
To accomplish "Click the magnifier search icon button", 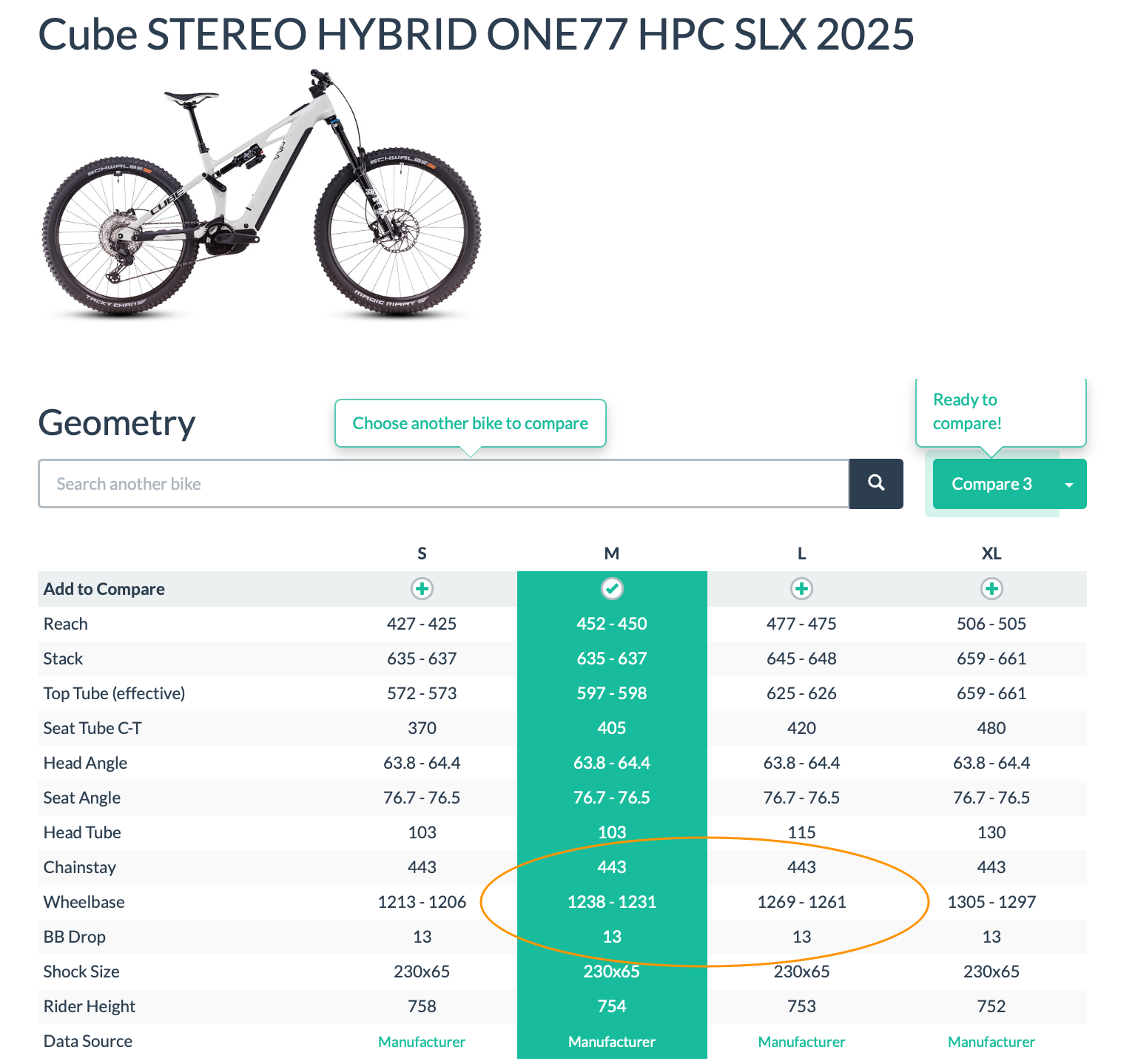I will coord(876,483).
